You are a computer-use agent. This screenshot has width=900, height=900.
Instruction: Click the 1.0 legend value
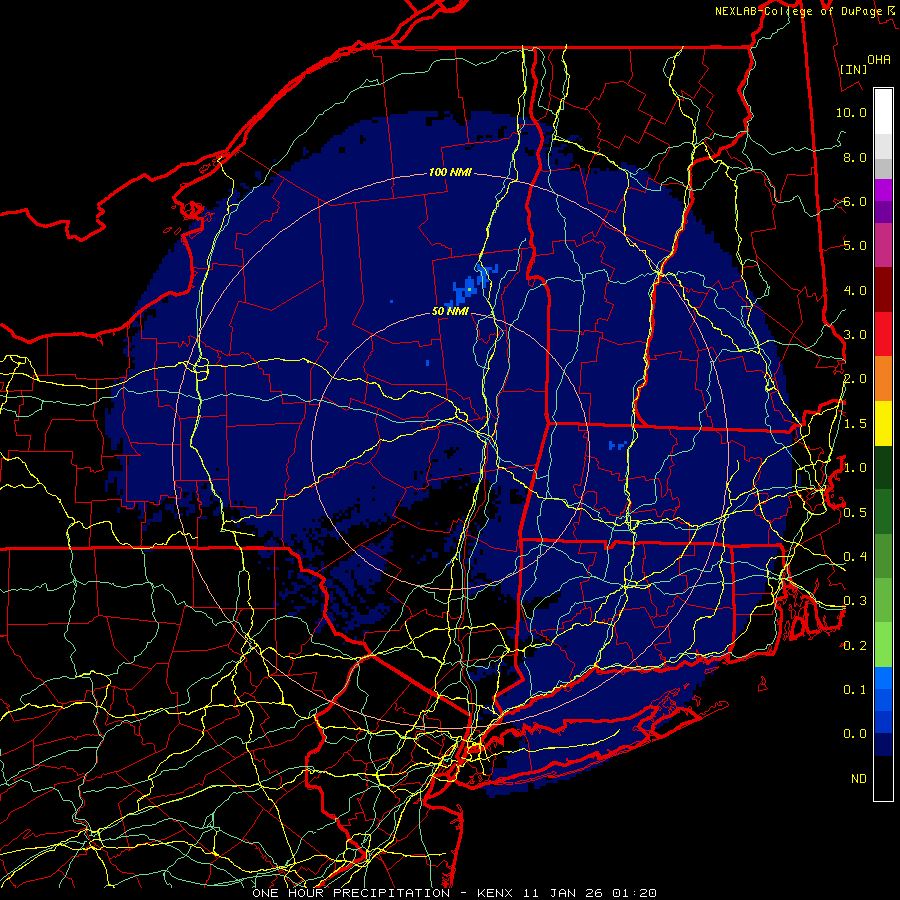pos(855,468)
